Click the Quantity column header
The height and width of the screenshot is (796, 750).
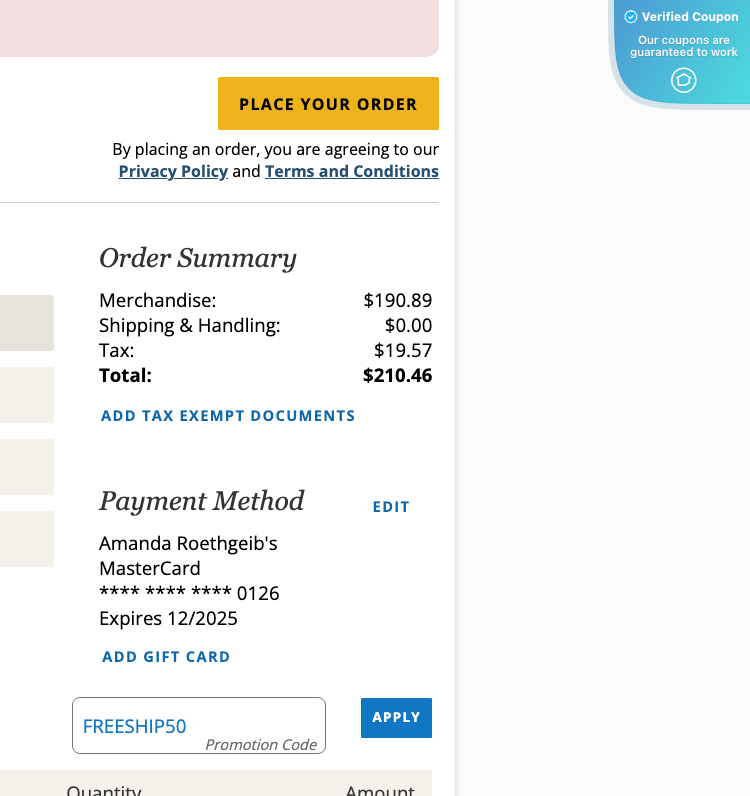(x=104, y=790)
